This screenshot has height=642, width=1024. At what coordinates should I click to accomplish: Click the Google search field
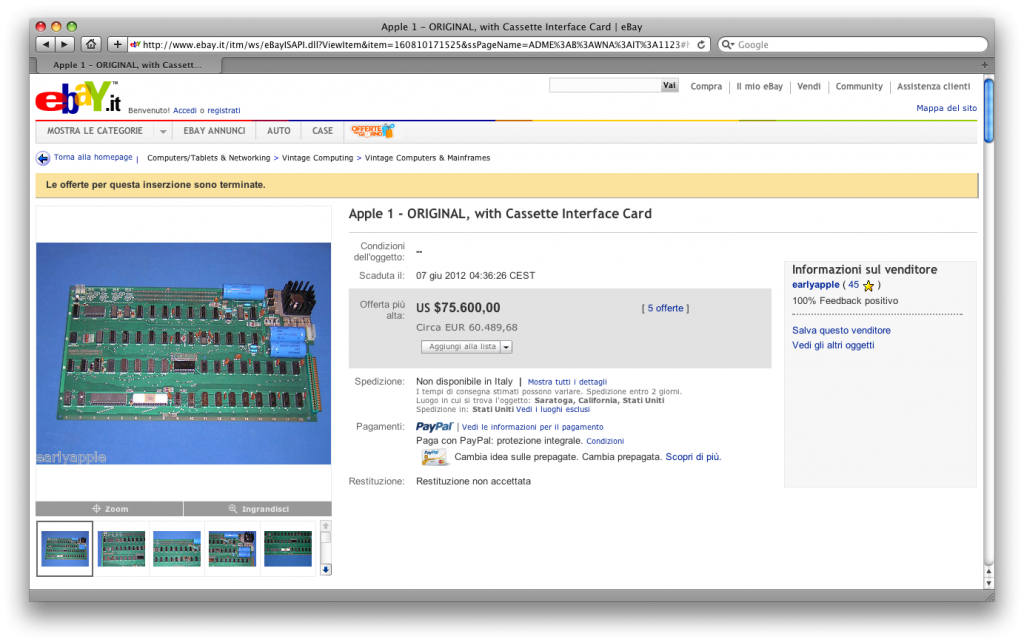(852, 44)
